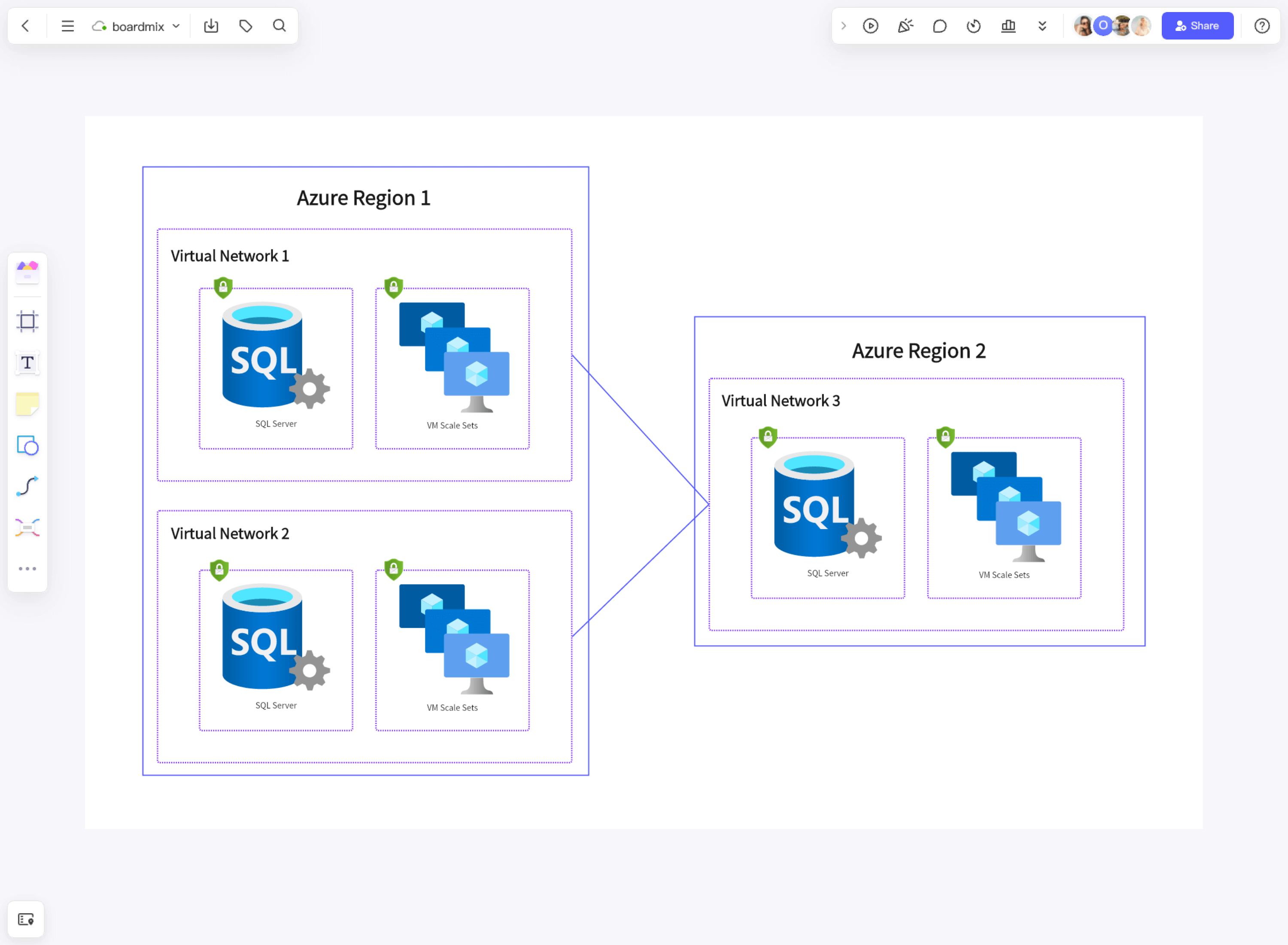Click the Share button
This screenshot has width=1288, height=945.
click(x=1197, y=26)
